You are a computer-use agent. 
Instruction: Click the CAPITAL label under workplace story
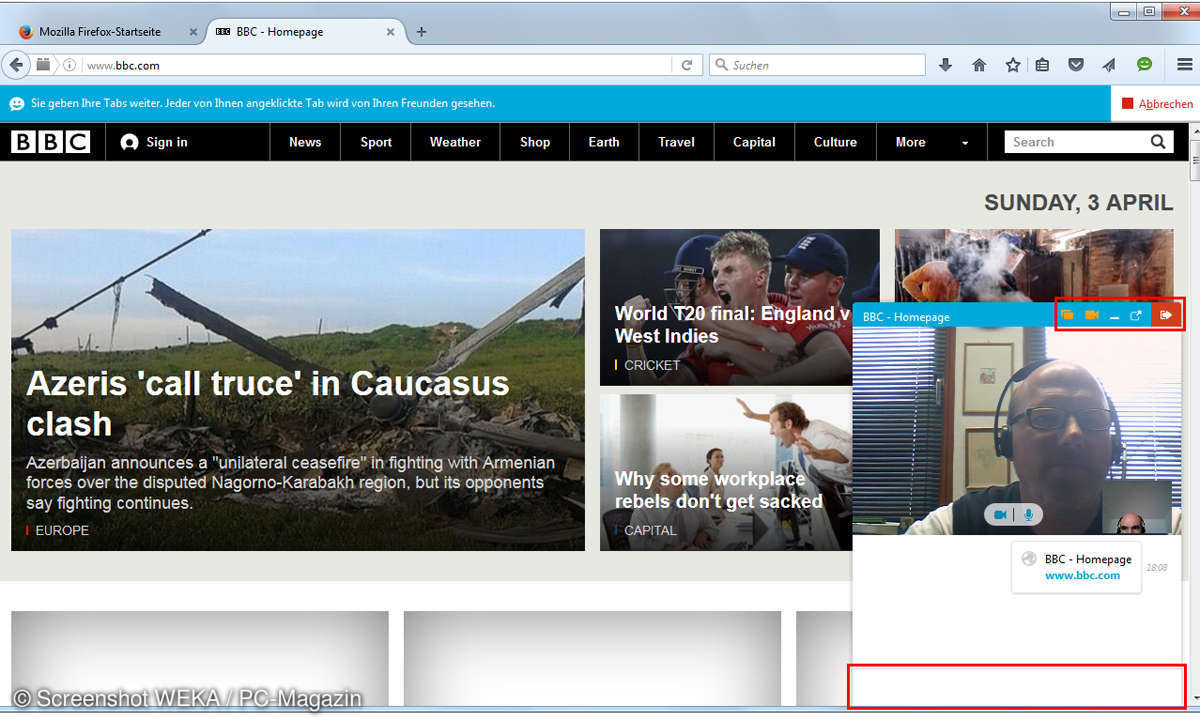point(650,530)
